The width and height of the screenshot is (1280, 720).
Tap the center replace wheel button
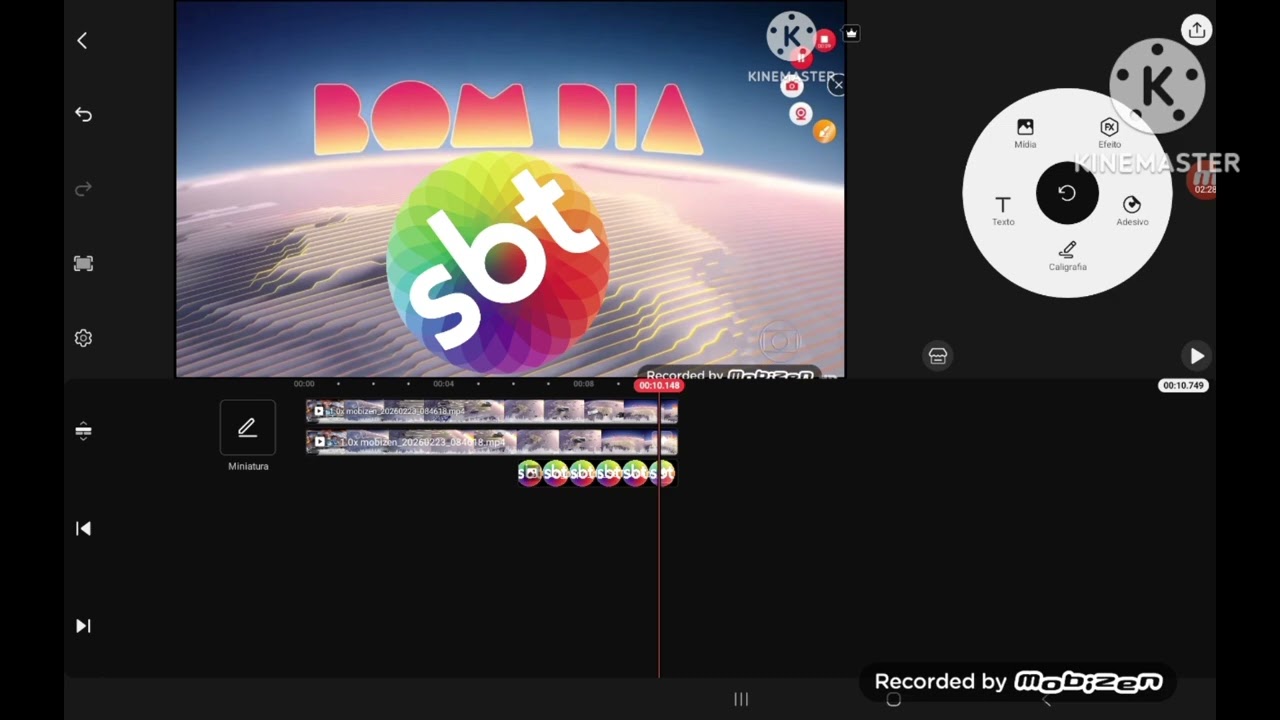[1067, 193]
